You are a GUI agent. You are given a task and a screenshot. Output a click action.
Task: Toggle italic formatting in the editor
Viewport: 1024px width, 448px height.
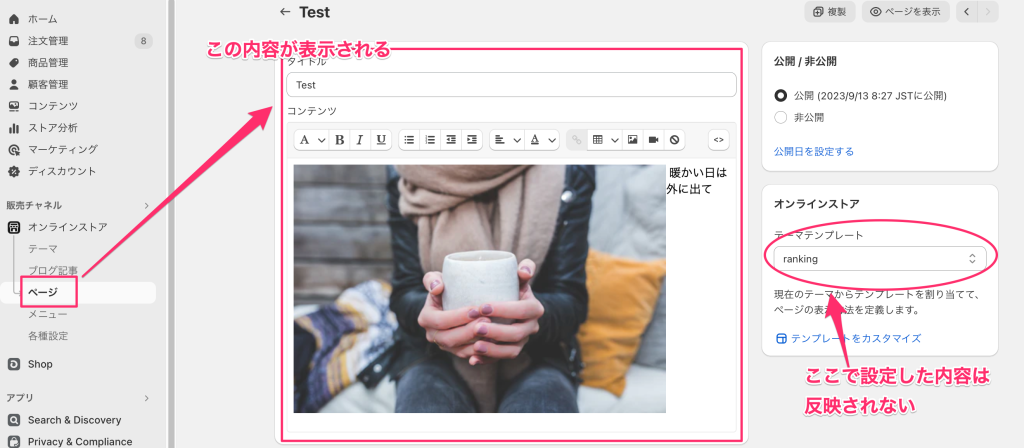pyautogui.click(x=360, y=140)
